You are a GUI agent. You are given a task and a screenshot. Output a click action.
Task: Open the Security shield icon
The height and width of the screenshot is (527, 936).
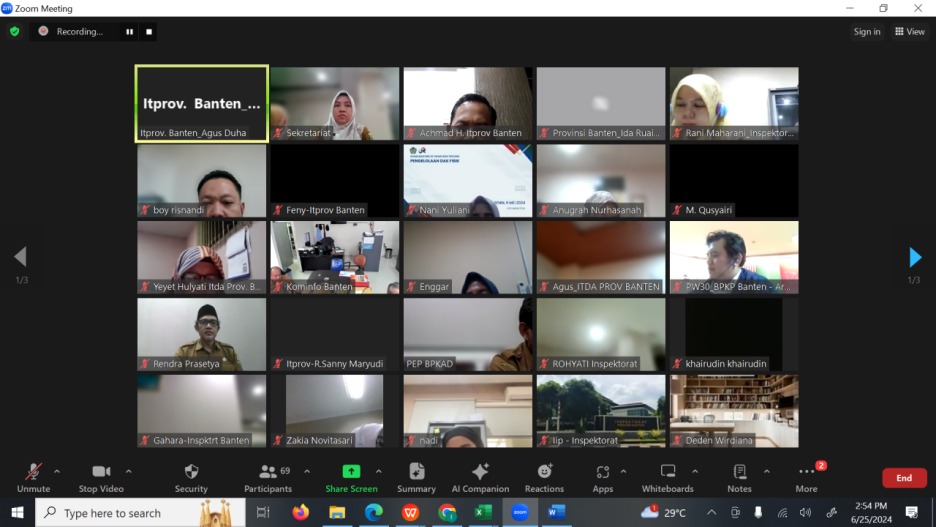[x=191, y=472]
